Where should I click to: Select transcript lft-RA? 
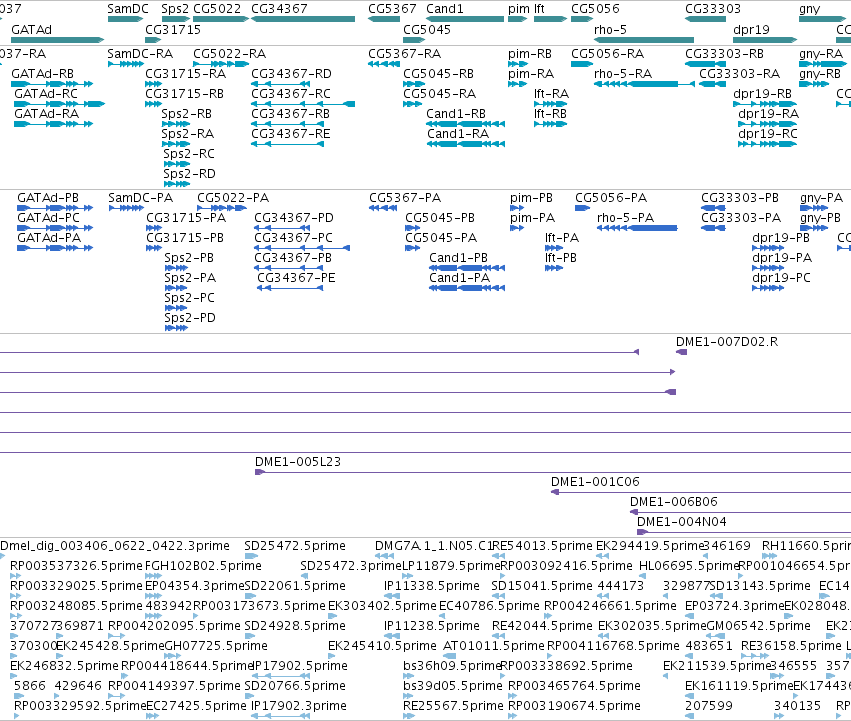tap(550, 104)
